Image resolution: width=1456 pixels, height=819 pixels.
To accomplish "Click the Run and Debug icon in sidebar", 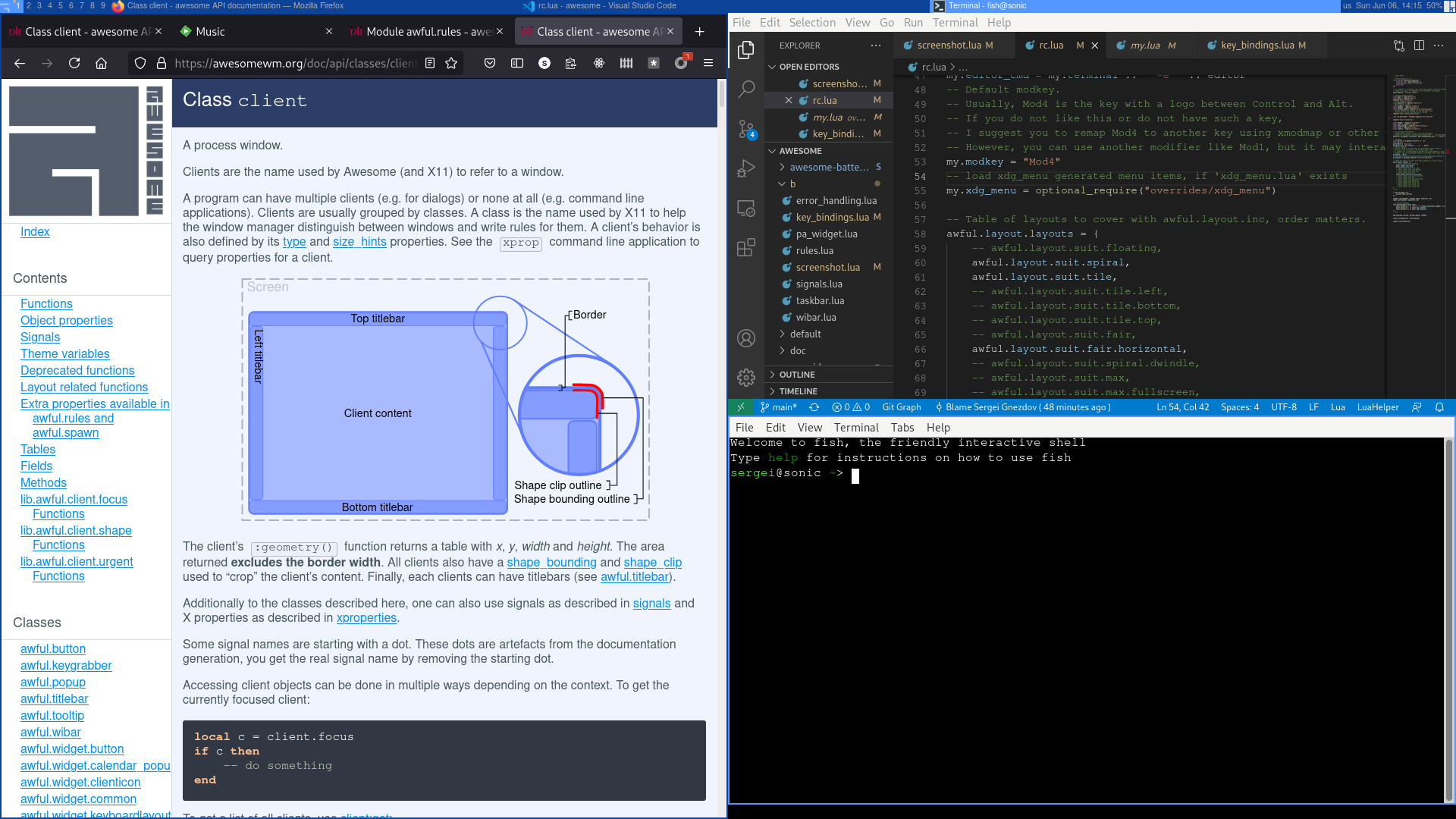I will tap(746, 168).
